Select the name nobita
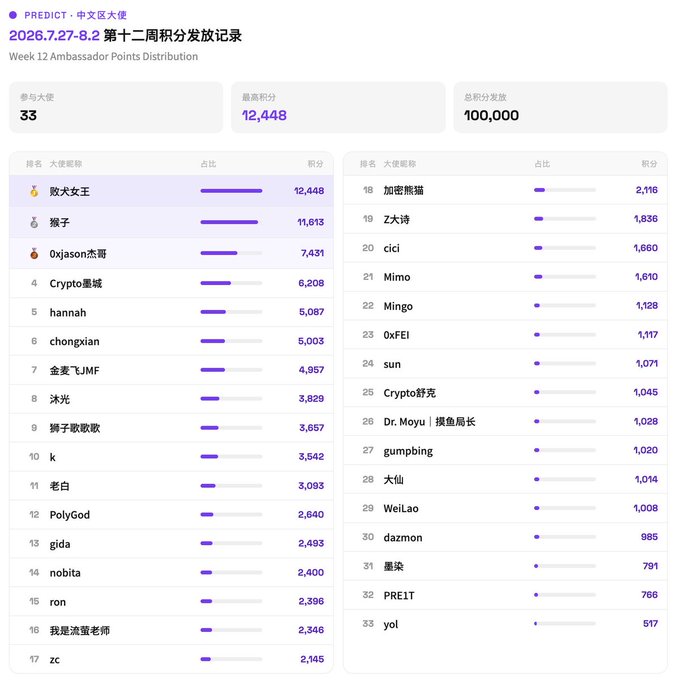675x680 pixels. click(65, 573)
